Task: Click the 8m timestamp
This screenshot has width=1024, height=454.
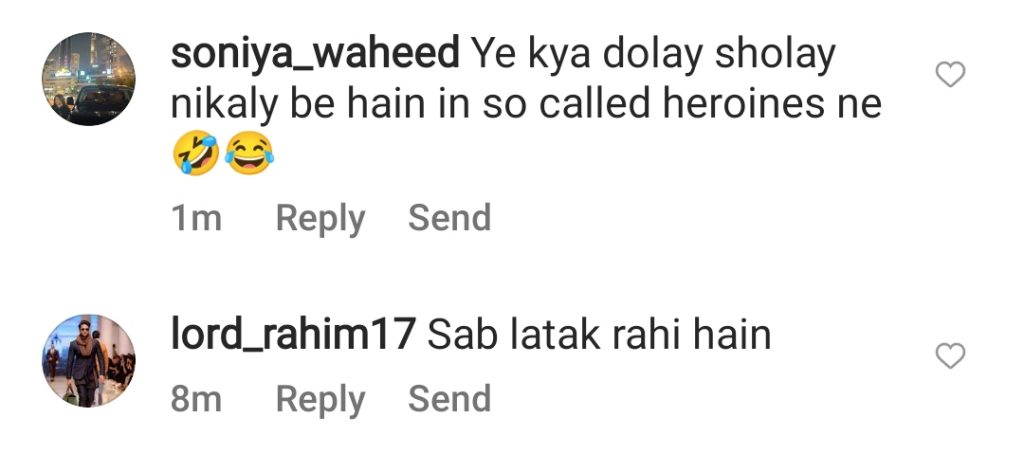Action: point(196,399)
